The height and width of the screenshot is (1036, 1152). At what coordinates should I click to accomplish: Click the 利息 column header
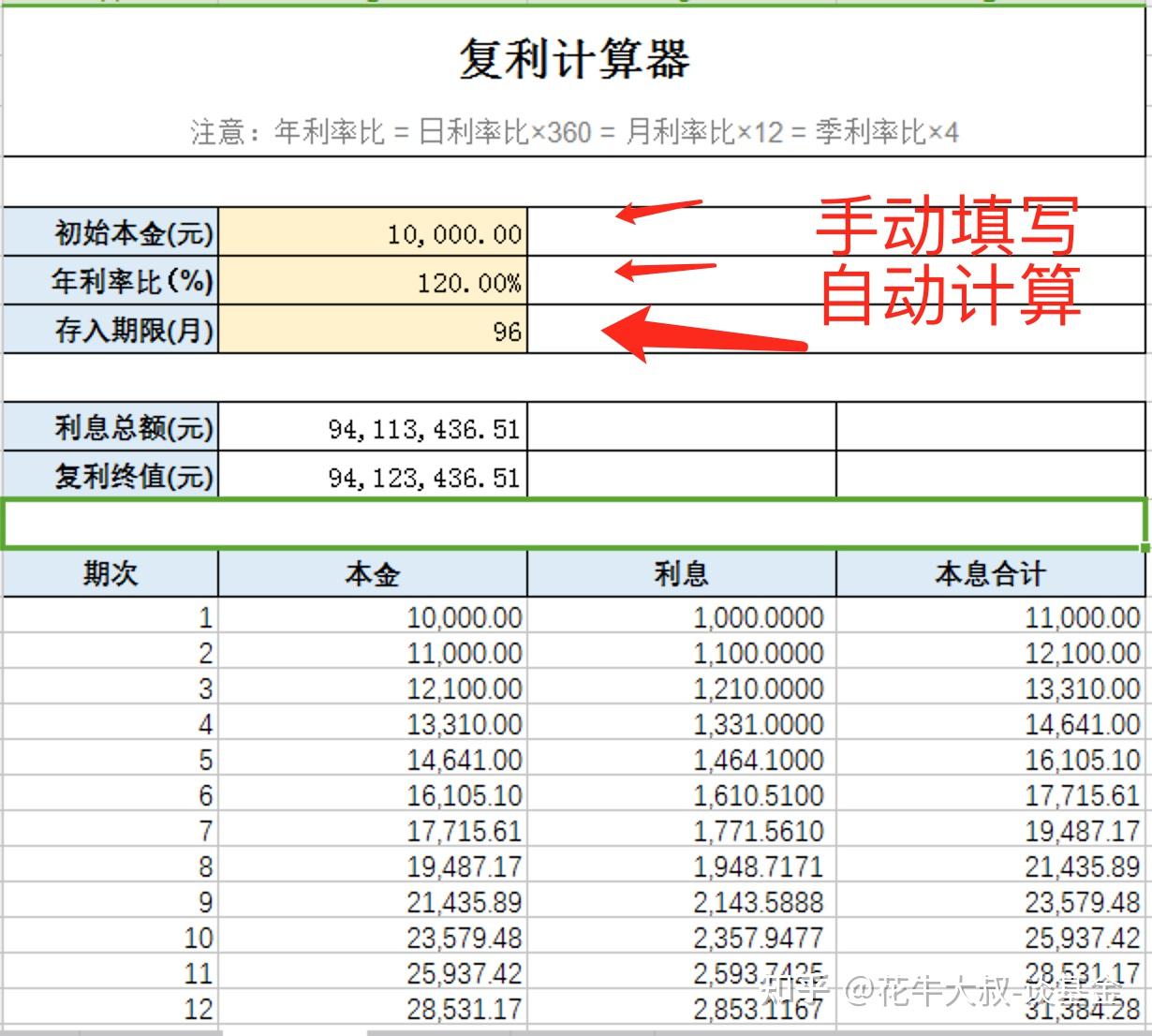point(681,573)
